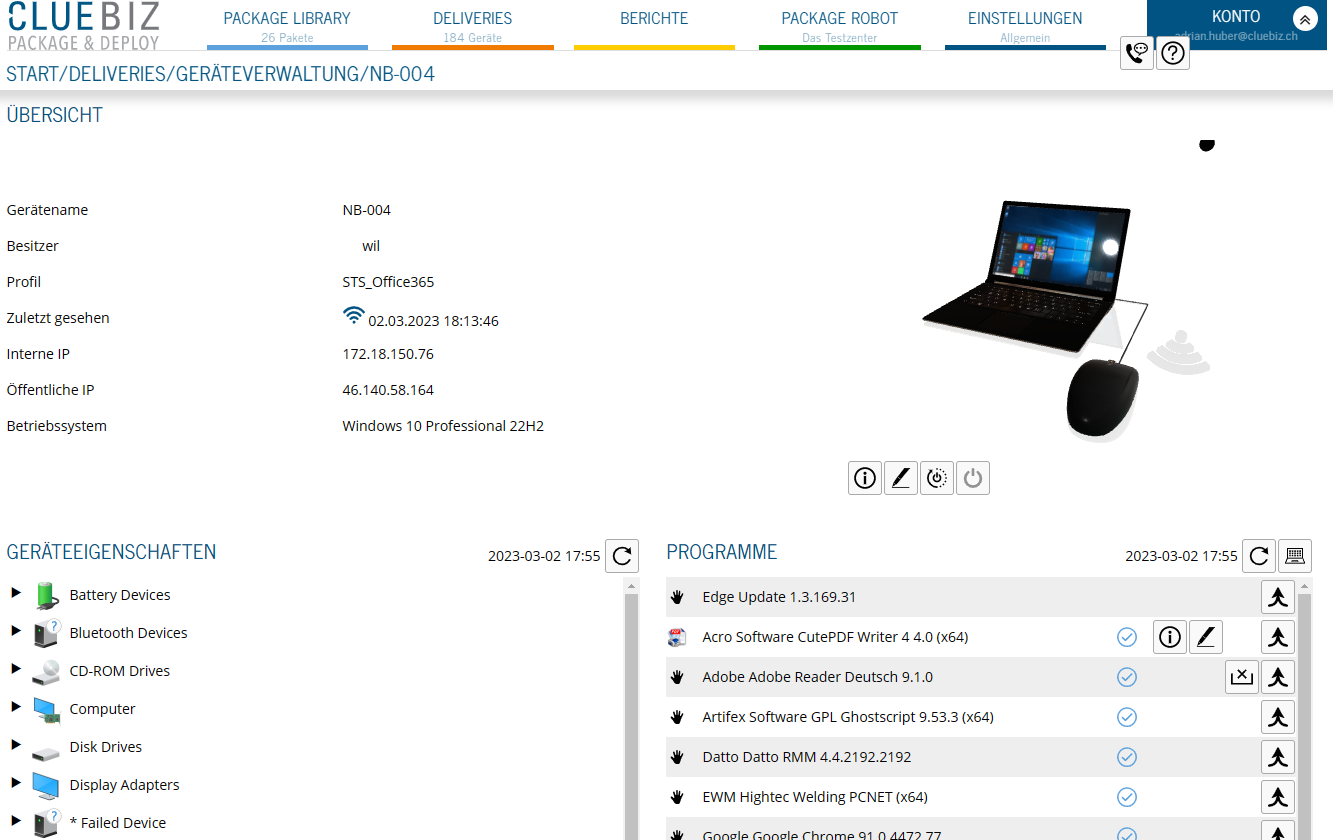
Task: Click the upgrade arrow for GPL Ghostscript
Action: pos(1278,717)
